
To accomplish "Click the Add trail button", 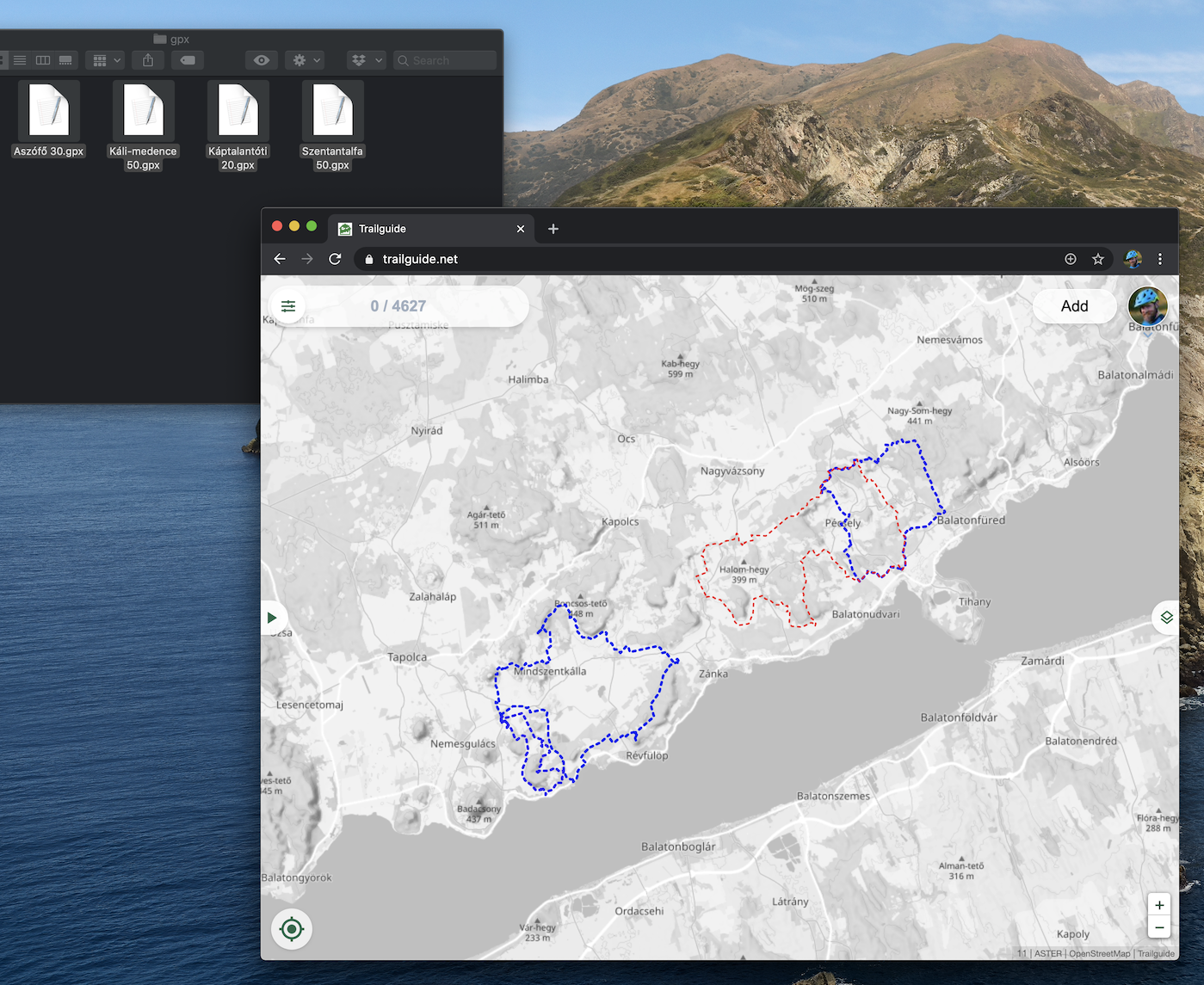I will 1074,306.
